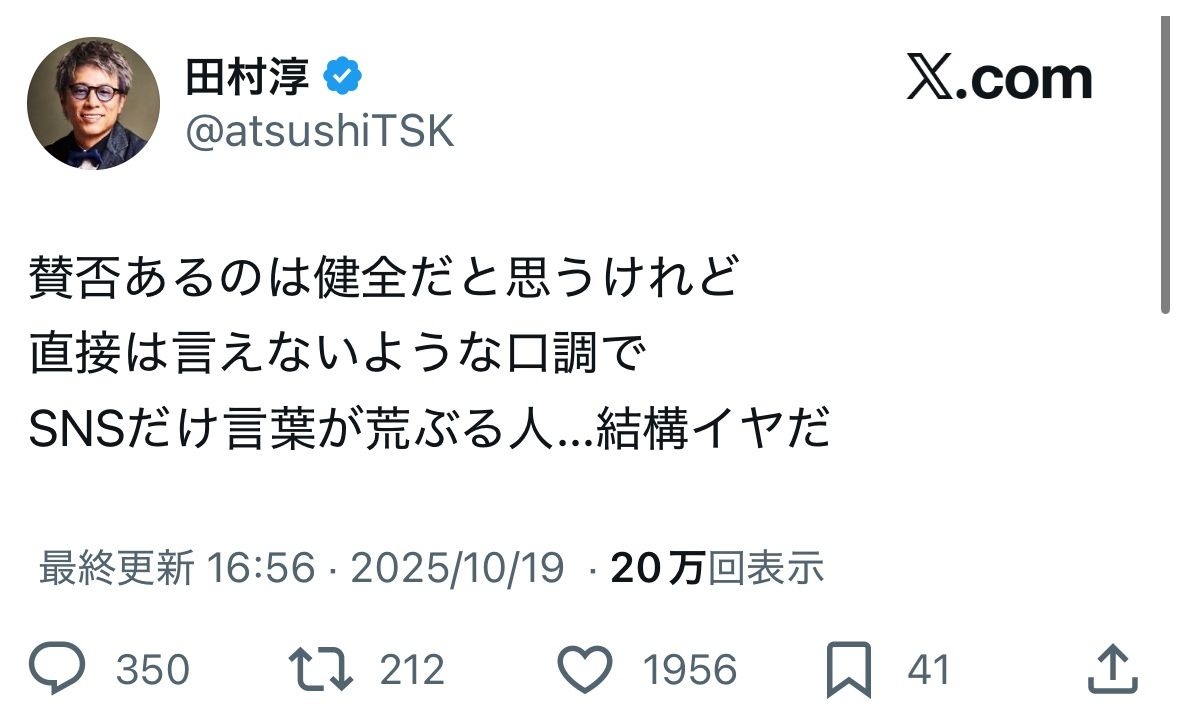Open the 田村淳 display name link
This screenshot has height=726, width=1179.
[248, 77]
